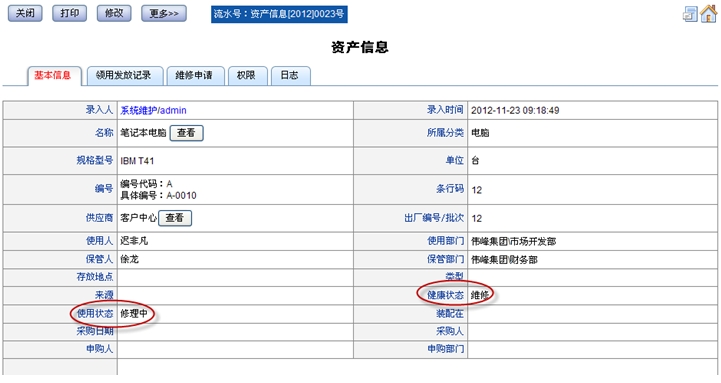721x383 pixels.
Task: Click the 健康状态 field label
Action: click(x=445, y=295)
